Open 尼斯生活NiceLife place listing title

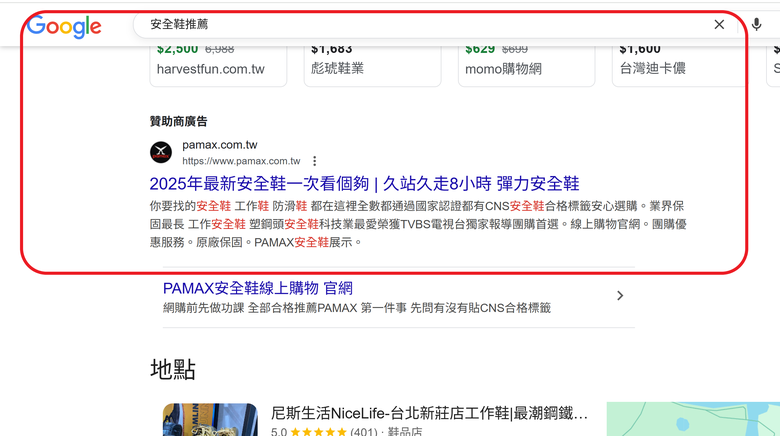[429, 413]
